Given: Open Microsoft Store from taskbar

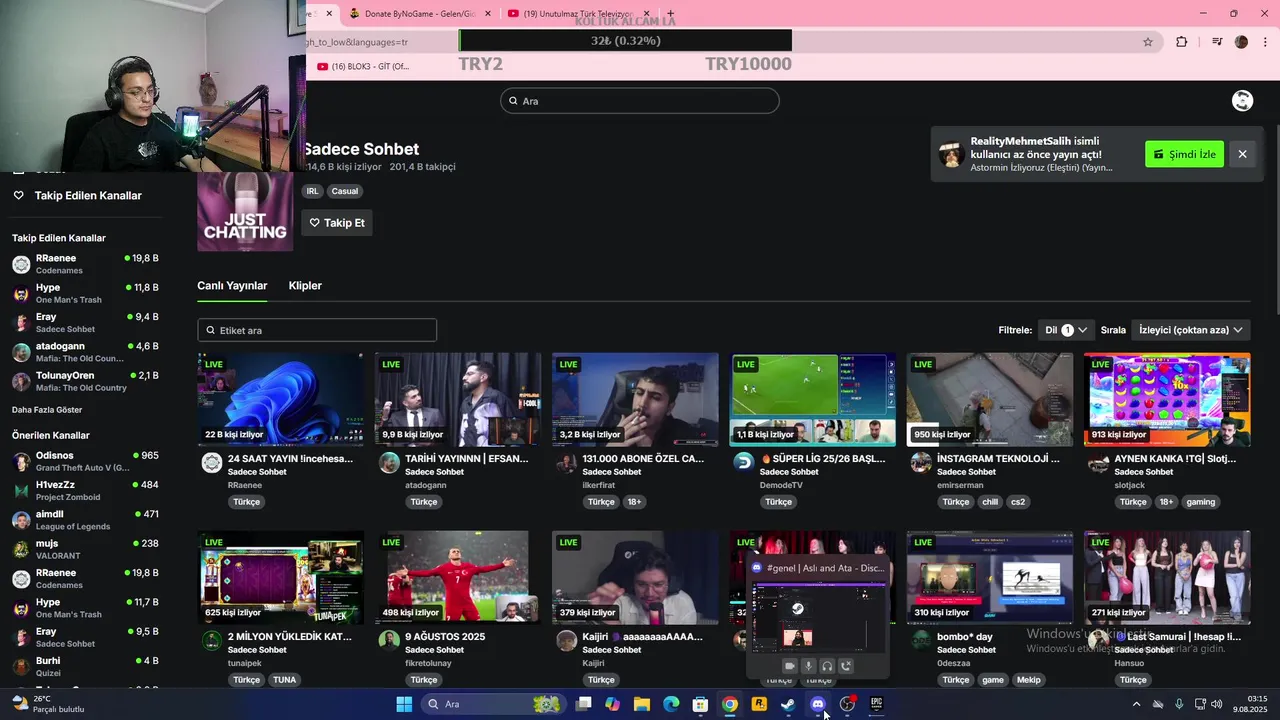Looking at the screenshot, I should (x=701, y=704).
